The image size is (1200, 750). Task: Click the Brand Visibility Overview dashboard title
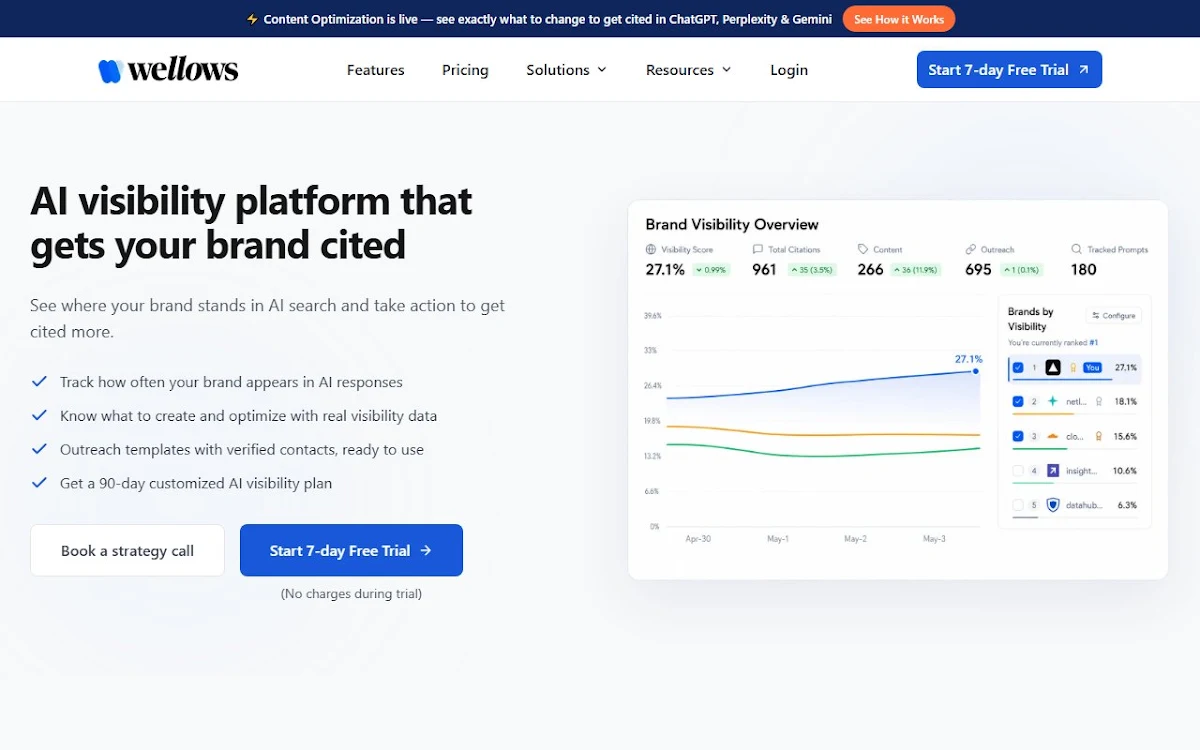(732, 224)
